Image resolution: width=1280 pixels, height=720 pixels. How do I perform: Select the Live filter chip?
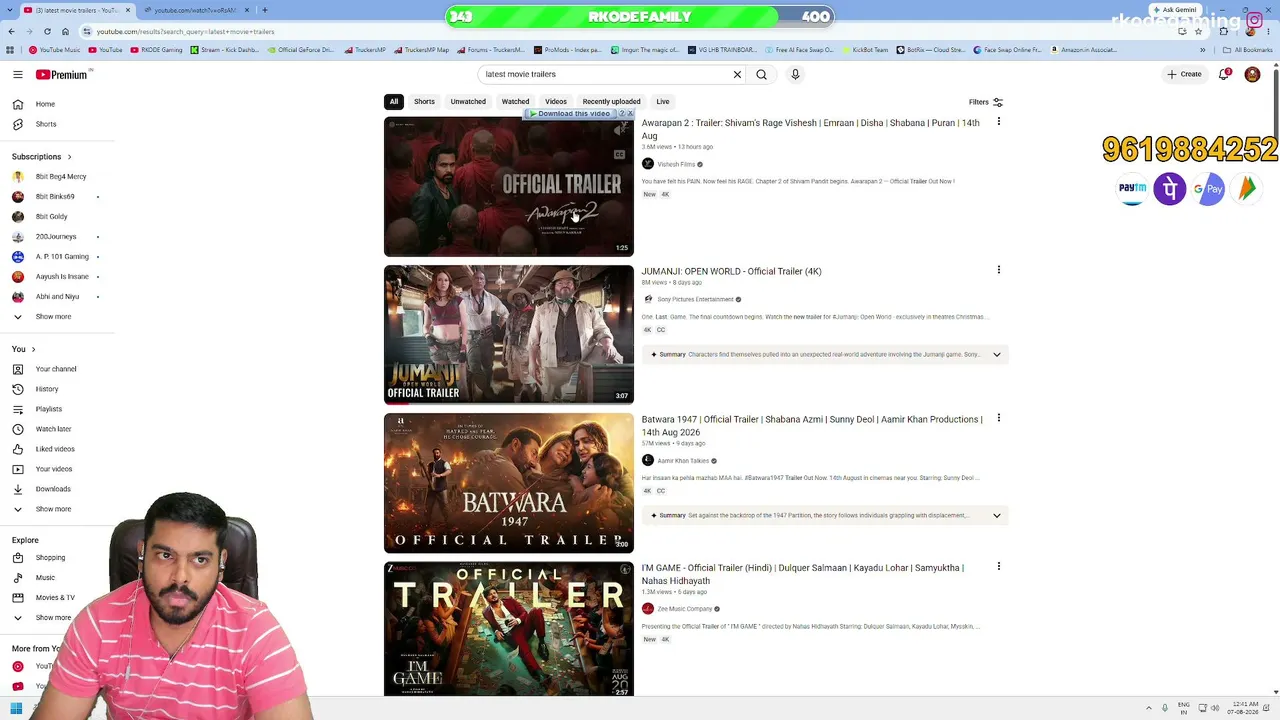pyautogui.click(x=663, y=101)
